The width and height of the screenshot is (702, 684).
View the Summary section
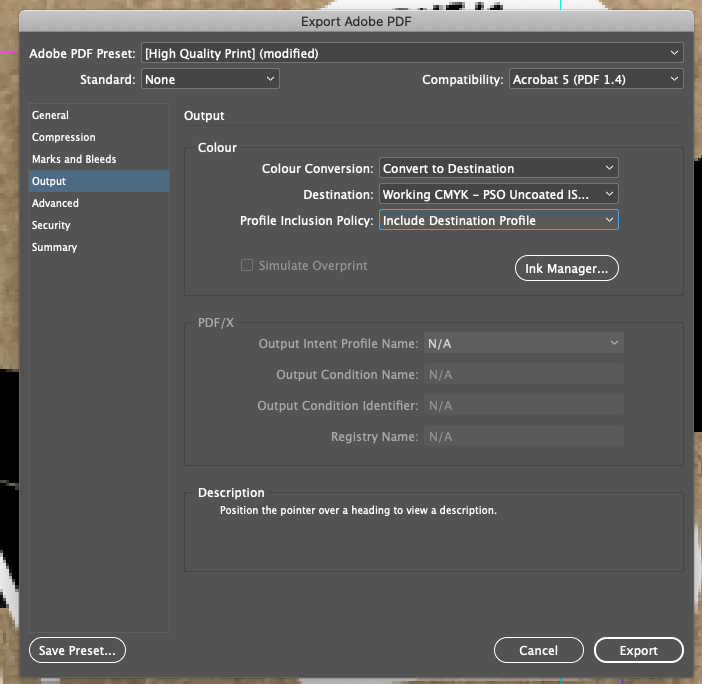pos(99,247)
